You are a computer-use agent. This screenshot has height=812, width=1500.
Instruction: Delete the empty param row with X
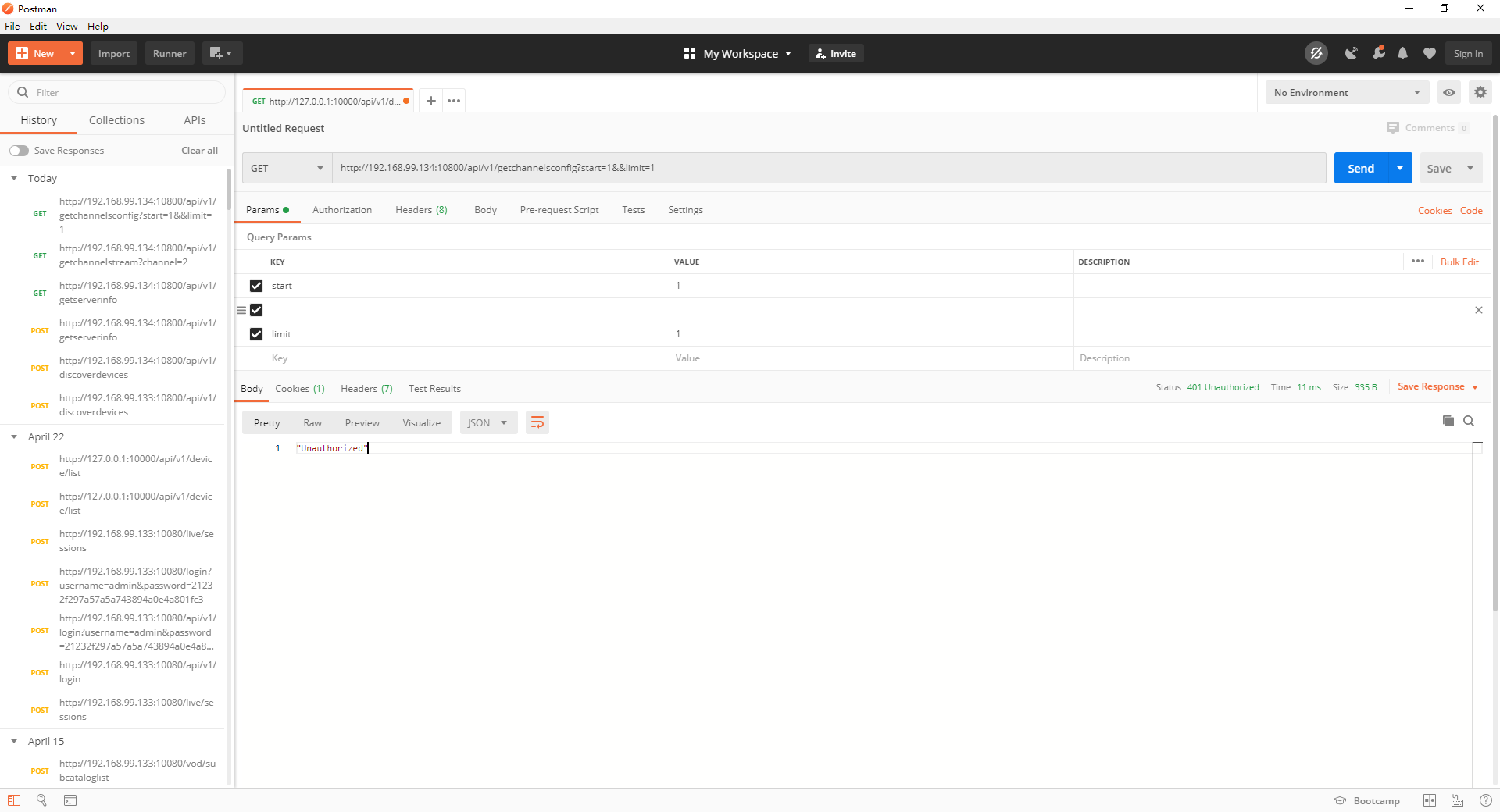click(1479, 310)
